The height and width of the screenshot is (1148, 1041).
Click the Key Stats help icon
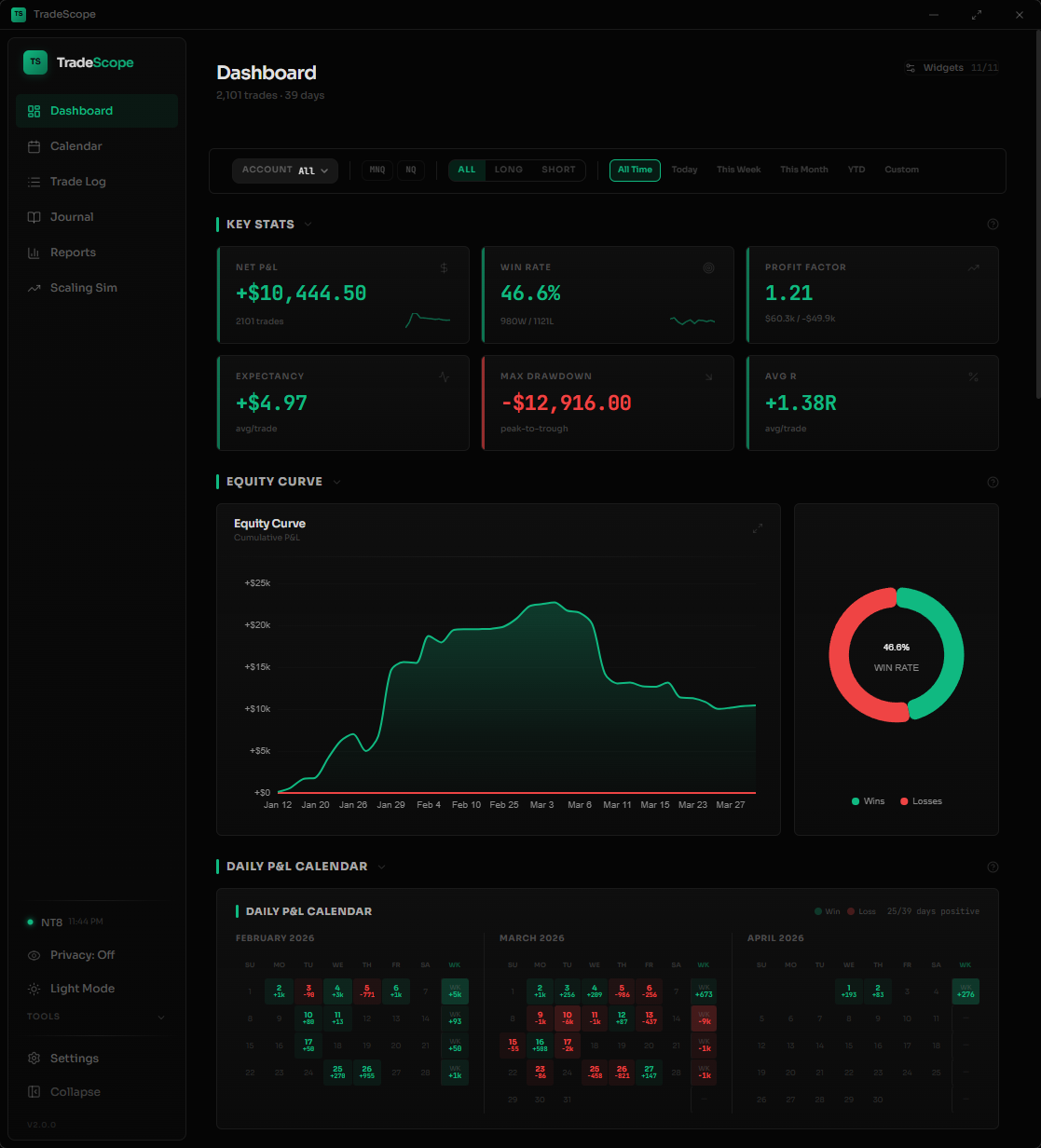pos(993,224)
